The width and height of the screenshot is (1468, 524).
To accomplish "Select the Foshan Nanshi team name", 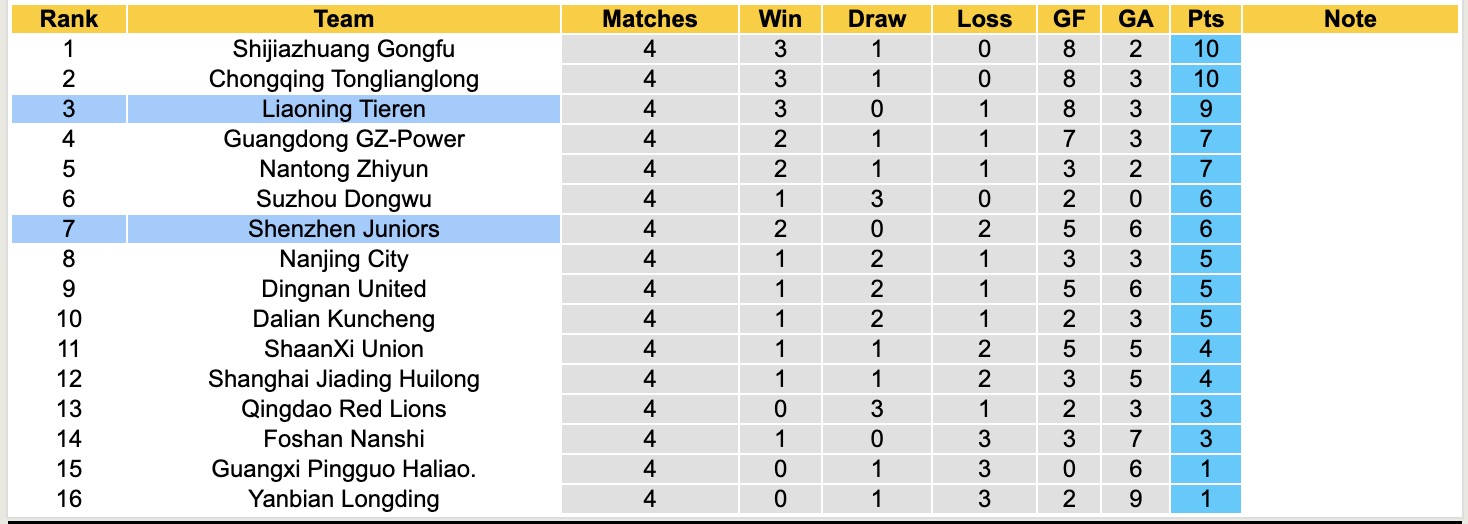I will pyautogui.click(x=344, y=439).
